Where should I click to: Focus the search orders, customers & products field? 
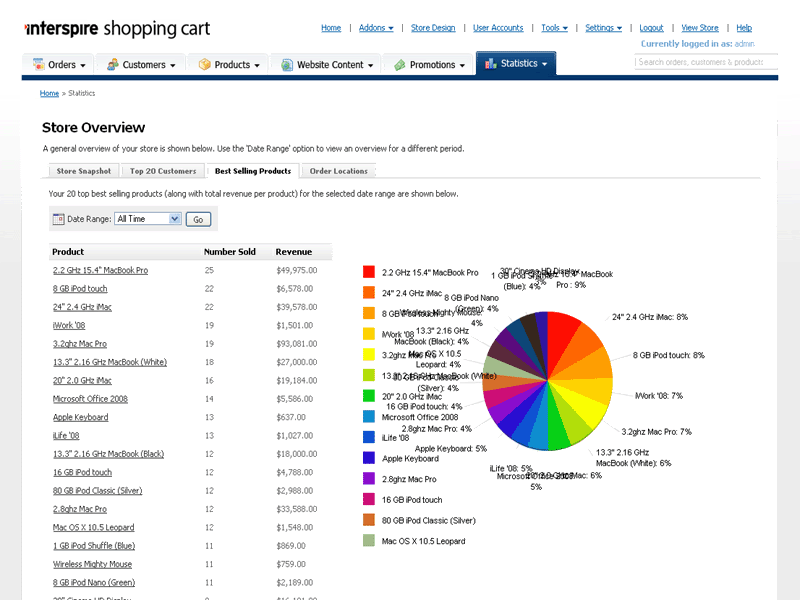pyautogui.click(x=706, y=62)
